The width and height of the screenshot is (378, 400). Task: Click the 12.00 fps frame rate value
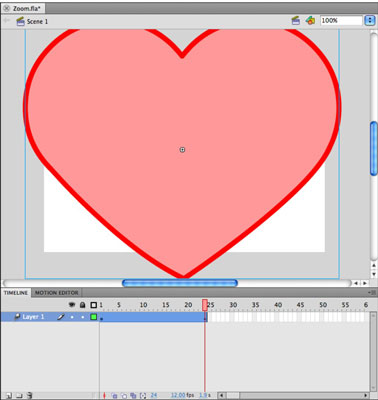click(182, 395)
